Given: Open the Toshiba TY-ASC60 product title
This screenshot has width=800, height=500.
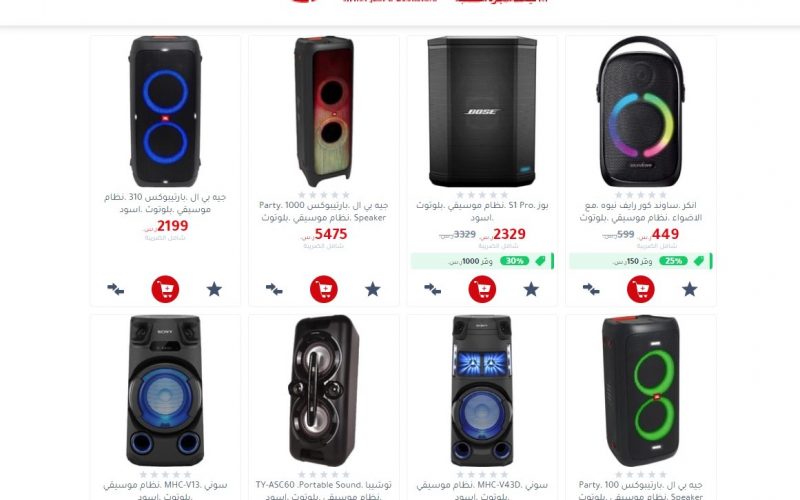Looking at the screenshot, I should pos(323,490).
